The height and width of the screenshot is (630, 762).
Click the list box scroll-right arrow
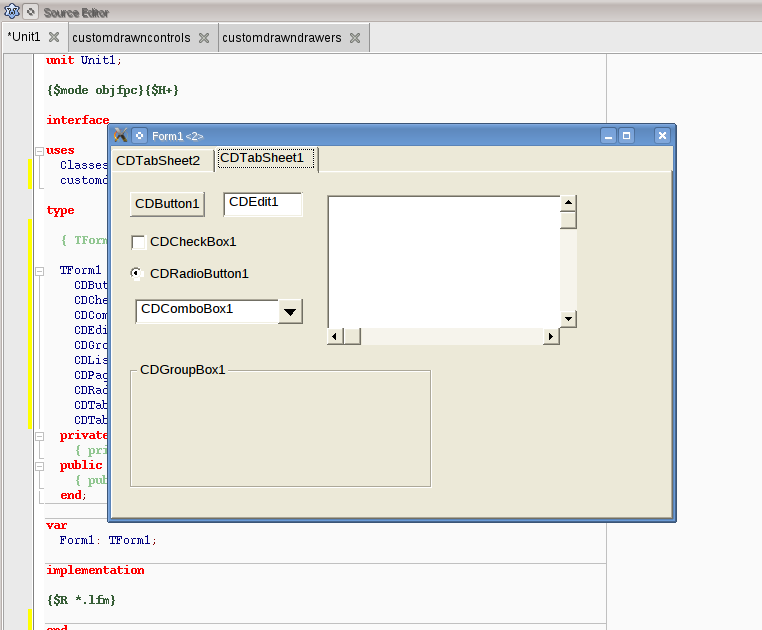coord(551,337)
